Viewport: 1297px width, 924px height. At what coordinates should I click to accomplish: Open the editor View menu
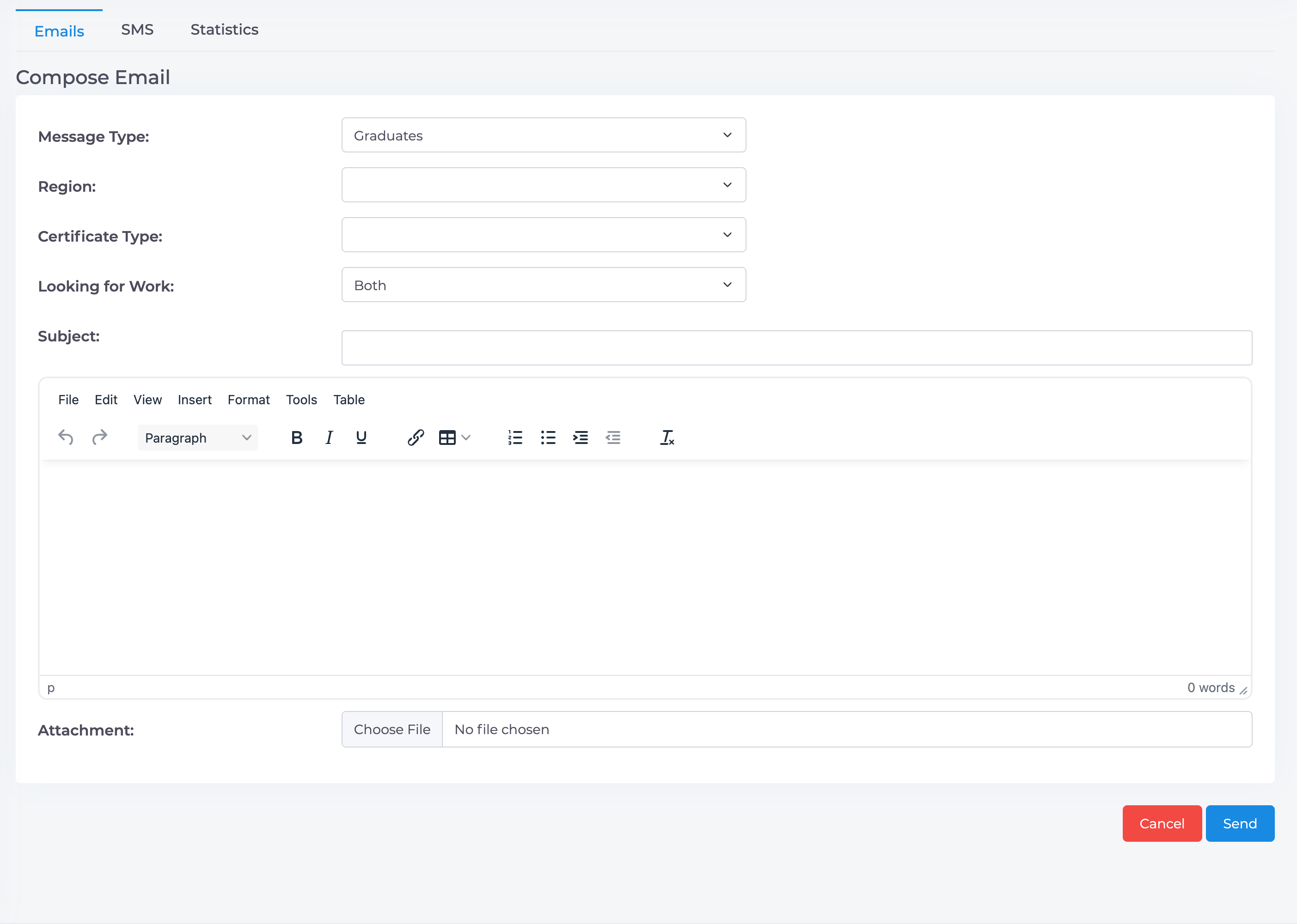[147, 400]
